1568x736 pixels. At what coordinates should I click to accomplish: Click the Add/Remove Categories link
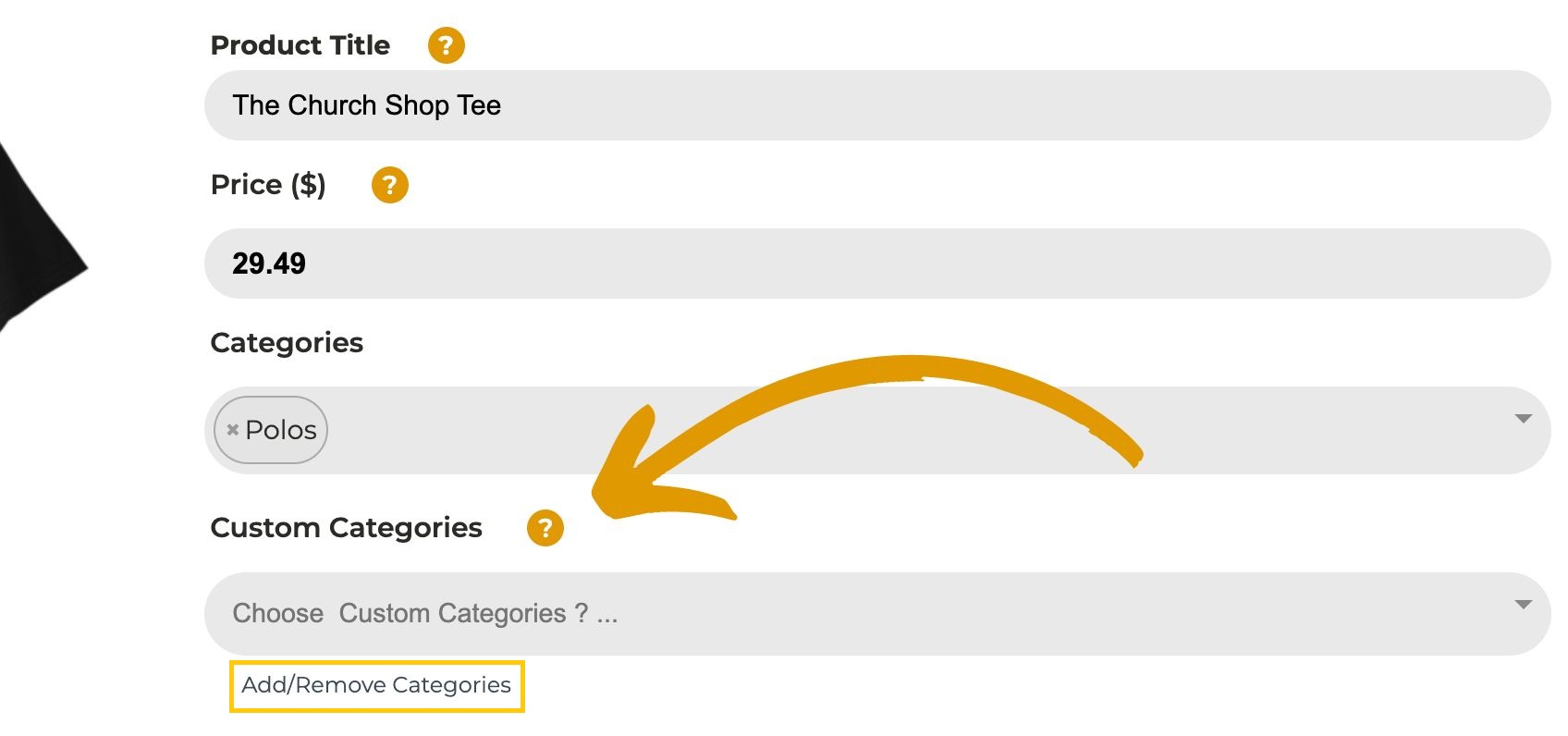coord(376,685)
